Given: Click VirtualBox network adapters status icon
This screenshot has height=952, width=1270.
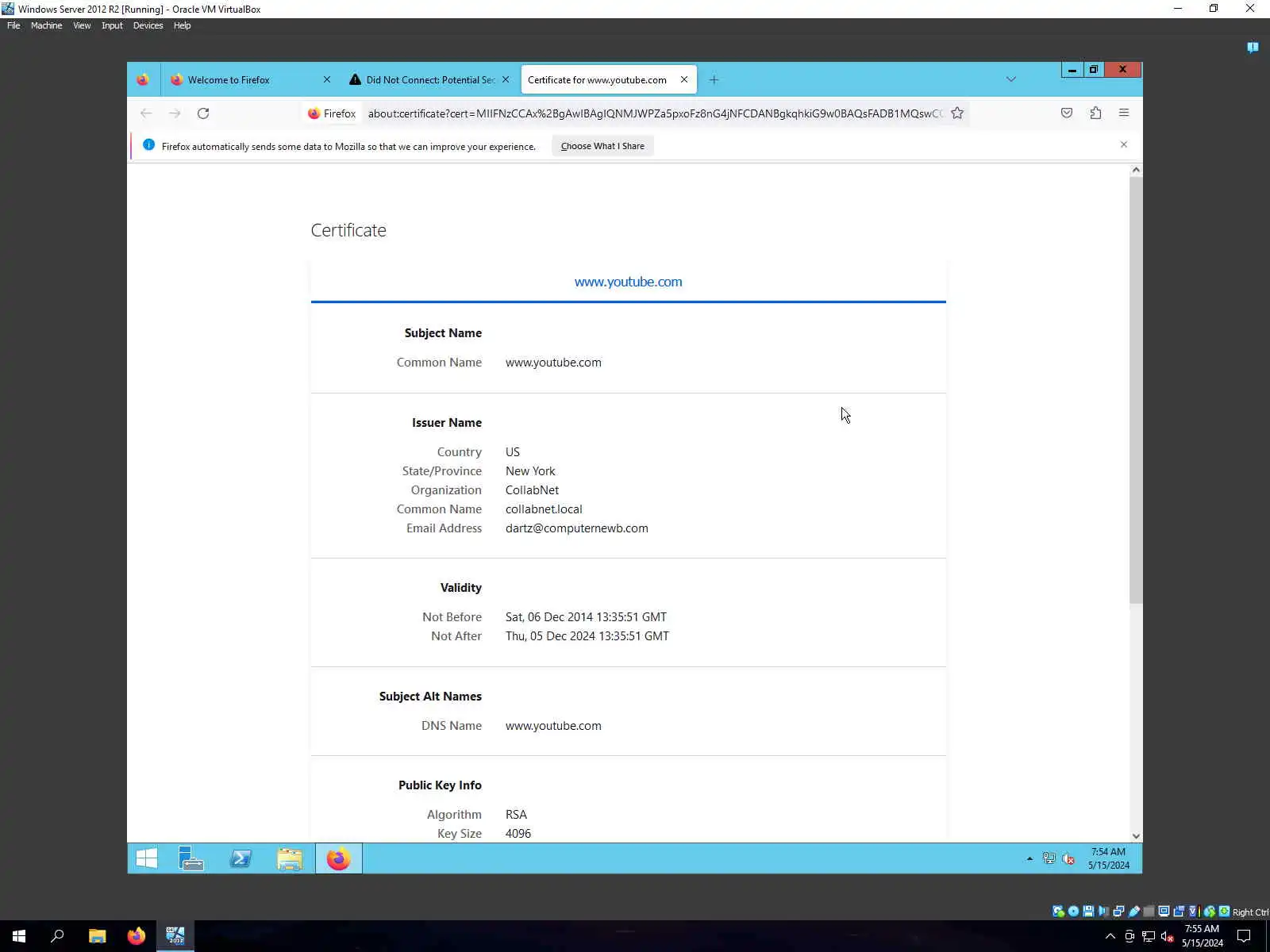Looking at the screenshot, I should pyautogui.click(x=1118, y=912).
